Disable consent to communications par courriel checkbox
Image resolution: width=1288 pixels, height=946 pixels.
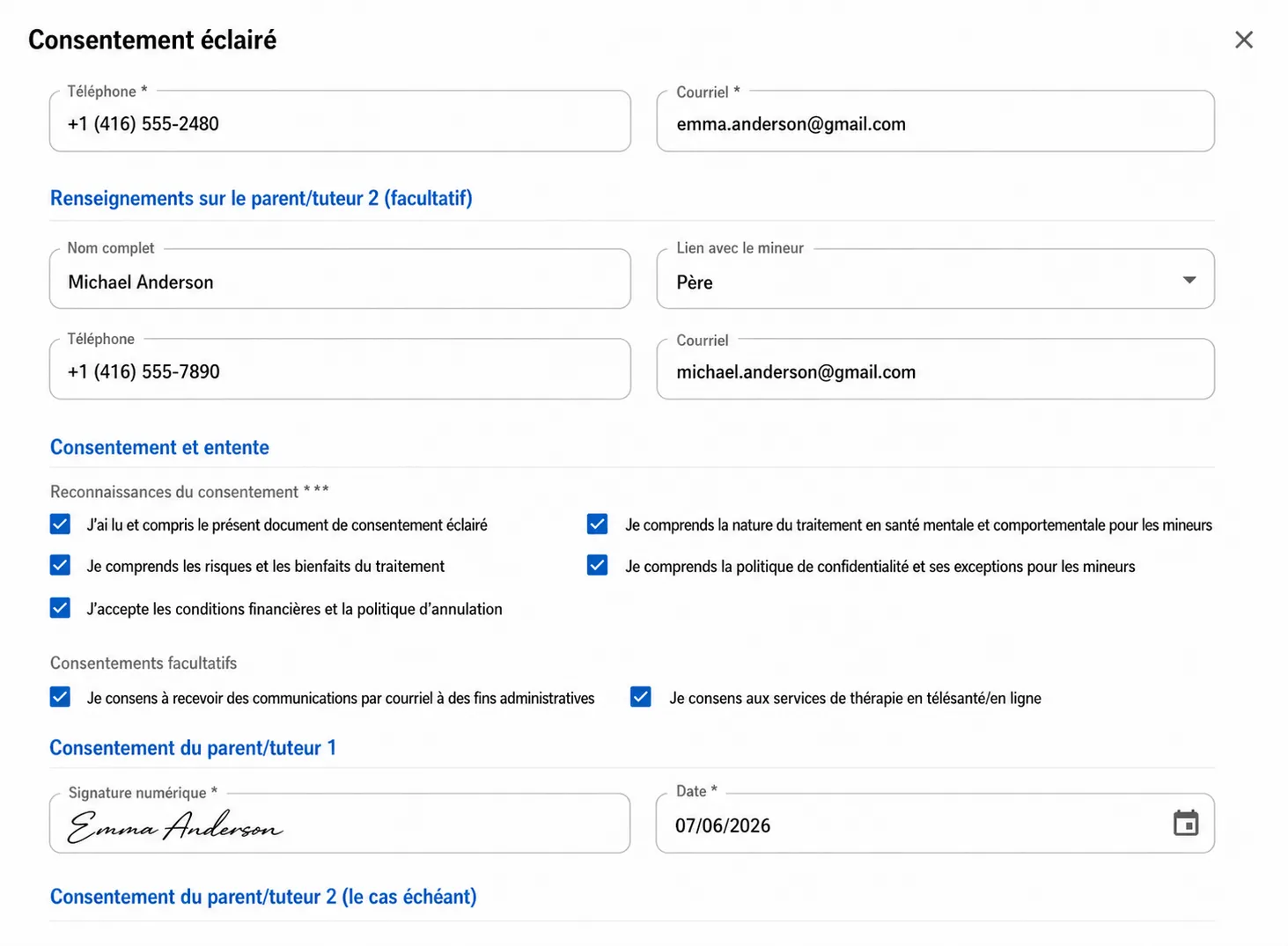point(60,697)
